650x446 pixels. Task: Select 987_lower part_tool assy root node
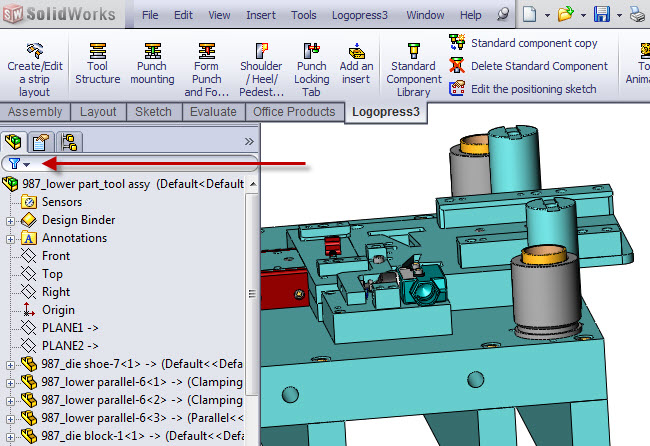(x=123, y=184)
